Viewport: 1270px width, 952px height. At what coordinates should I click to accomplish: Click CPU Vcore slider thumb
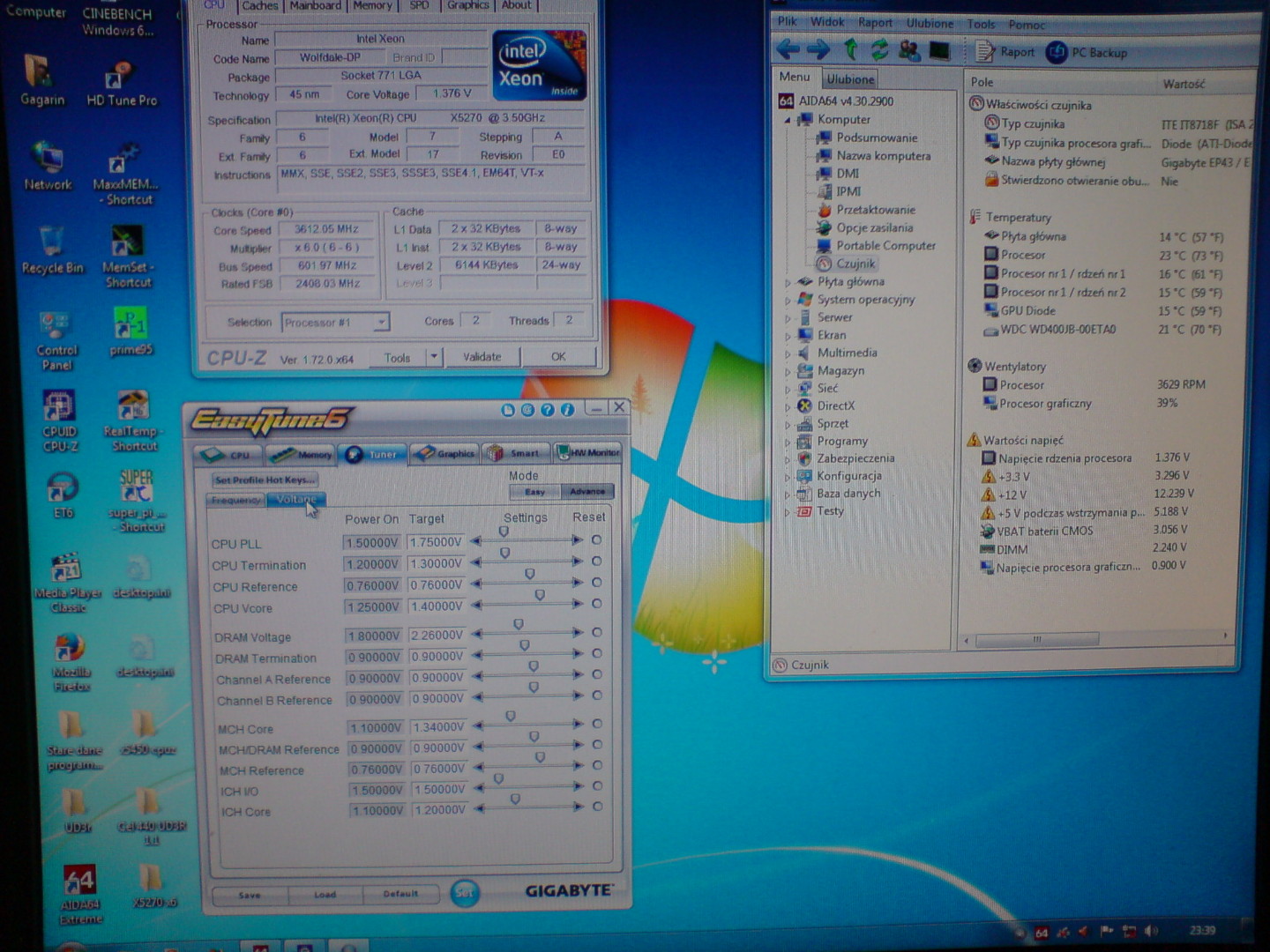point(540,596)
